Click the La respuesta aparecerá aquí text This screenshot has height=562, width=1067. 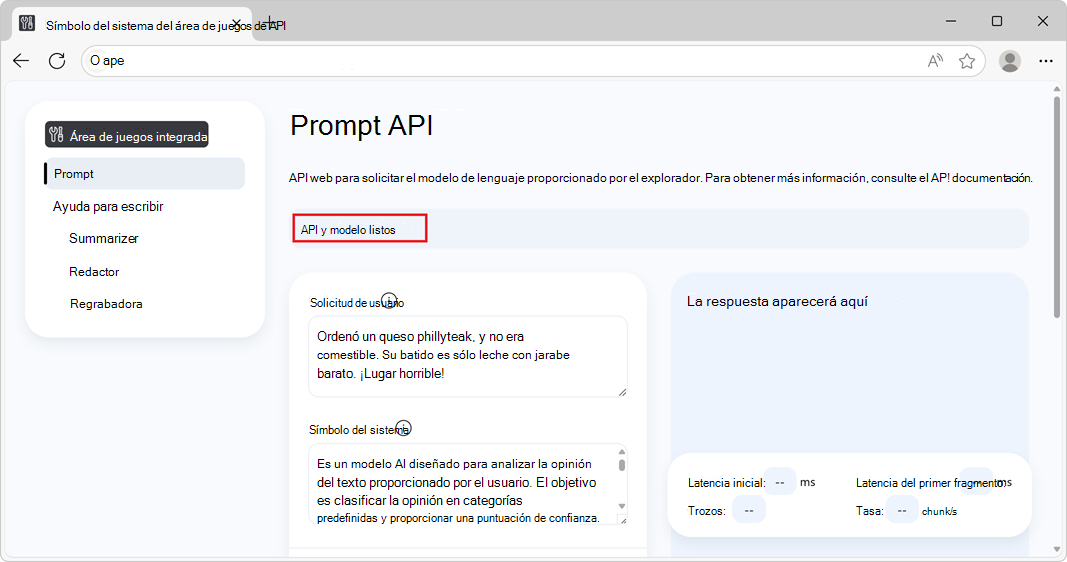(x=777, y=301)
